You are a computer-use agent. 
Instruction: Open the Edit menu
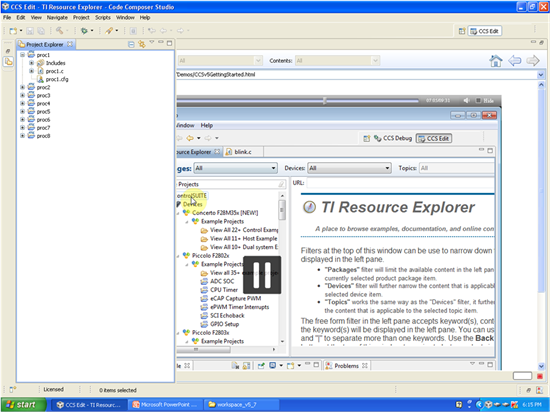point(21,18)
